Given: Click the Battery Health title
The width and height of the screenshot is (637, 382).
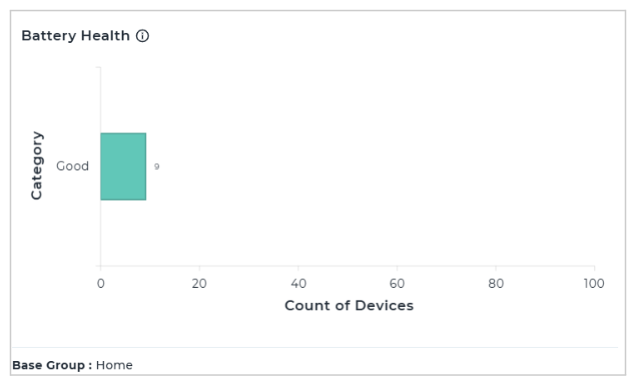Looking at the screenshot, I should [x=76, y=36].
